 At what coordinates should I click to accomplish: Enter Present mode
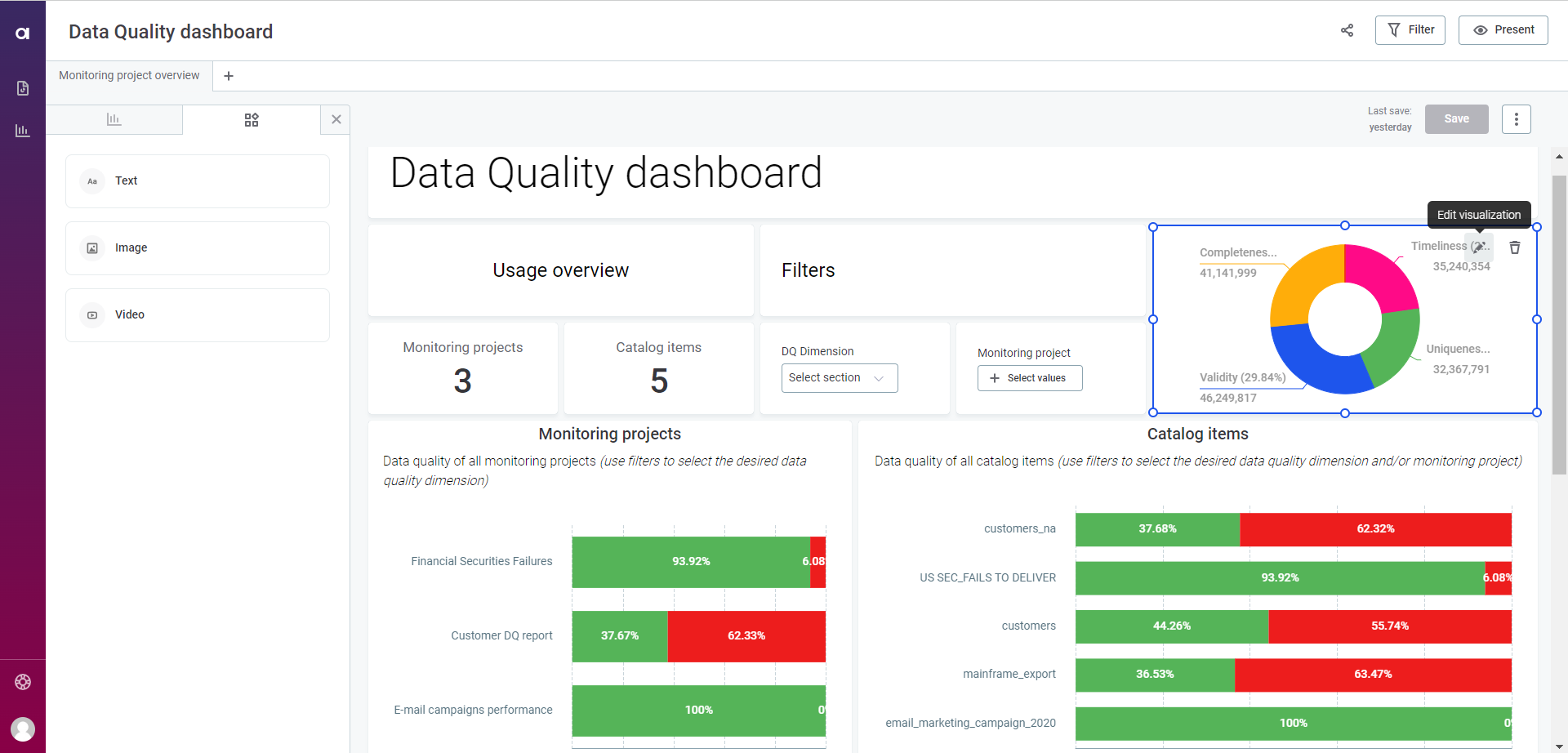point(1503,30)
